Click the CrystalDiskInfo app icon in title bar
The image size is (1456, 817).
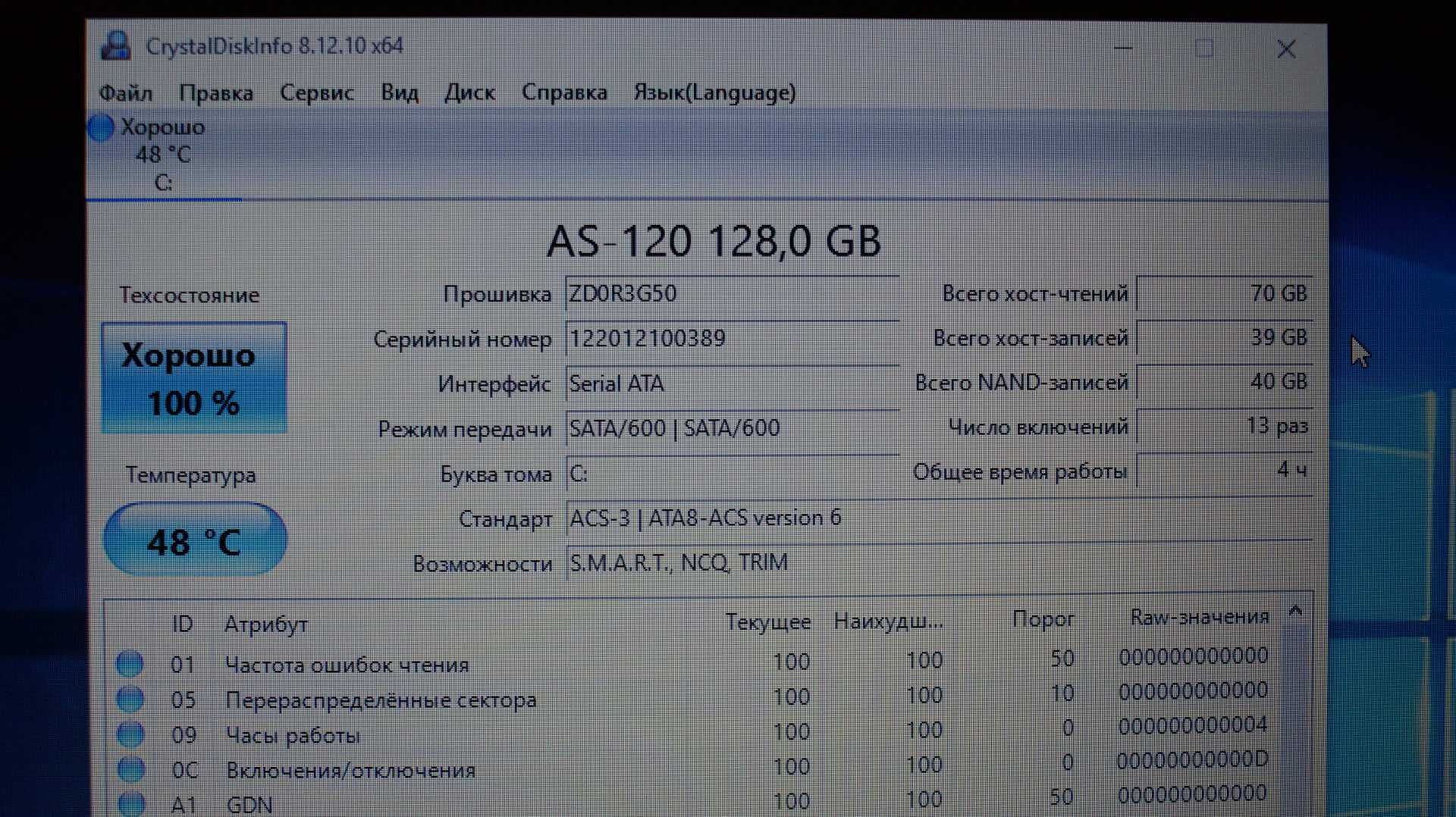[116, 47]
